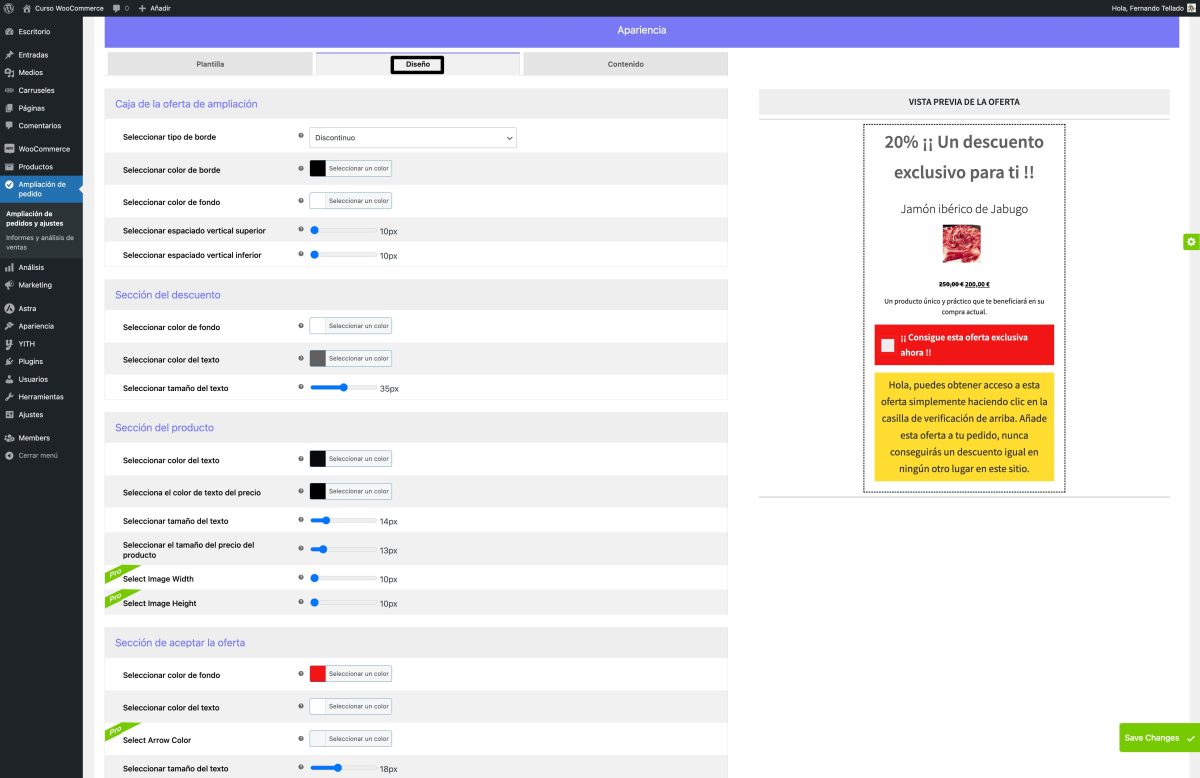Open the comments bubble in admin bar
Screen dimensions: 1200x778
pos(120,8)
